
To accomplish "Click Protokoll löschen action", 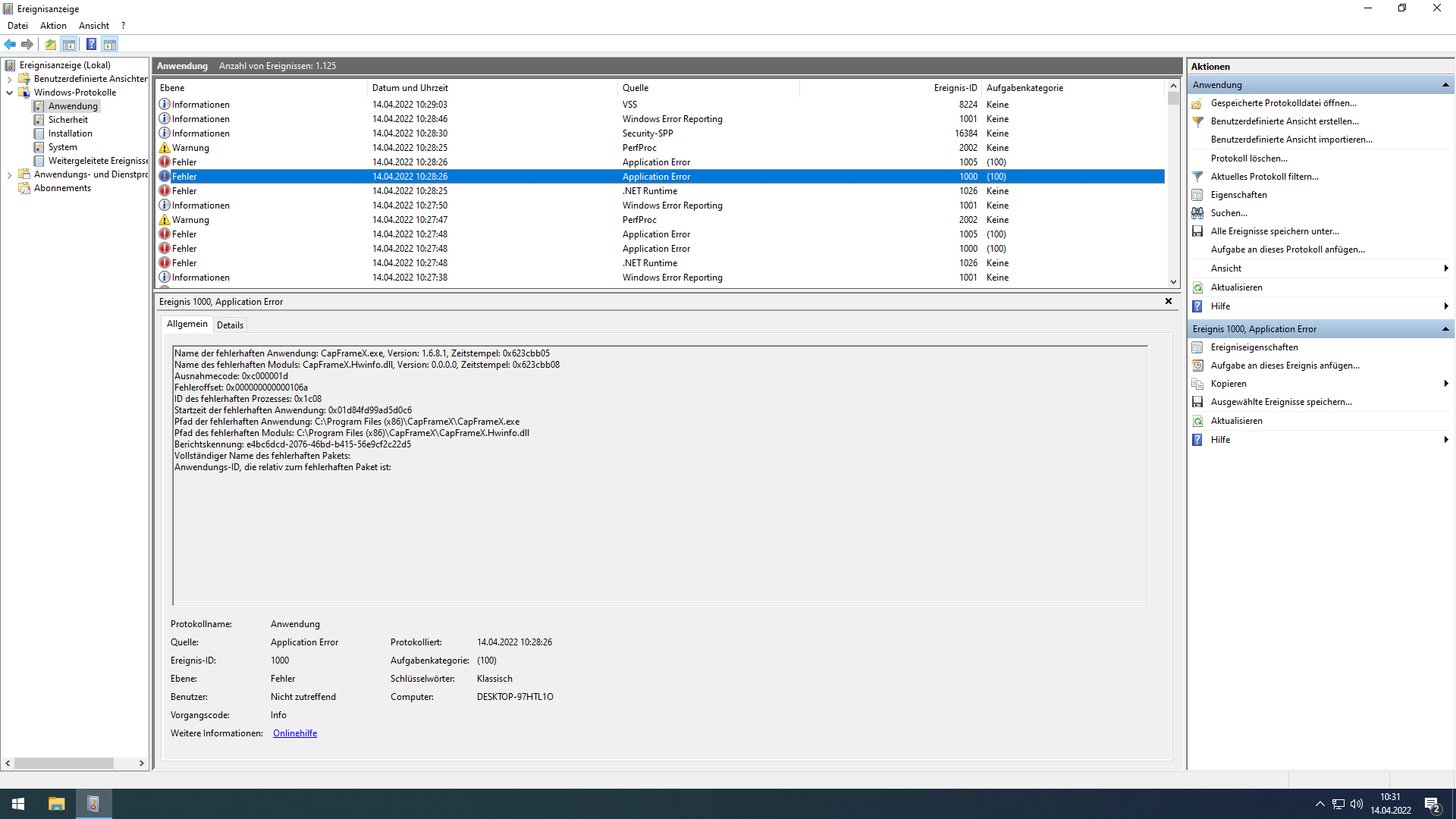I will 1249,158.
